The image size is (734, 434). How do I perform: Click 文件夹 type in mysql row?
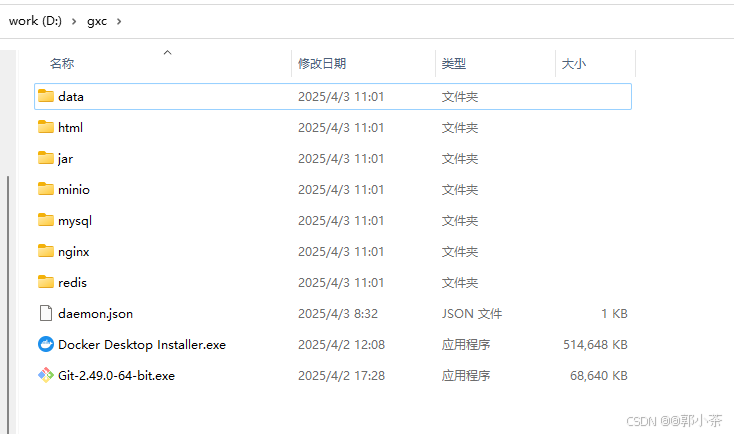pos(460,221)
